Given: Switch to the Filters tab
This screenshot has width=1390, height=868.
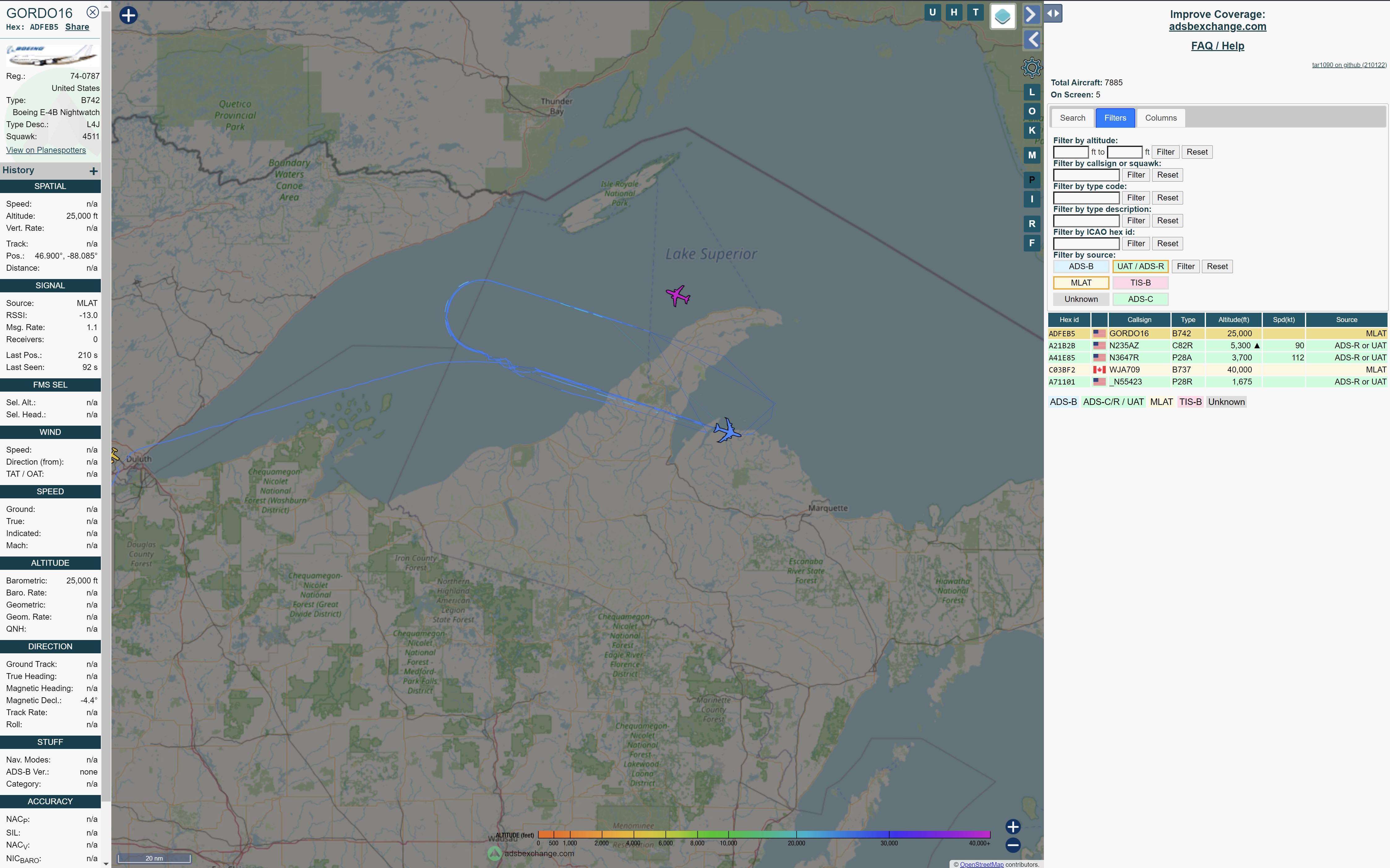Looking at the screenshot, I should pos(1114,118).
